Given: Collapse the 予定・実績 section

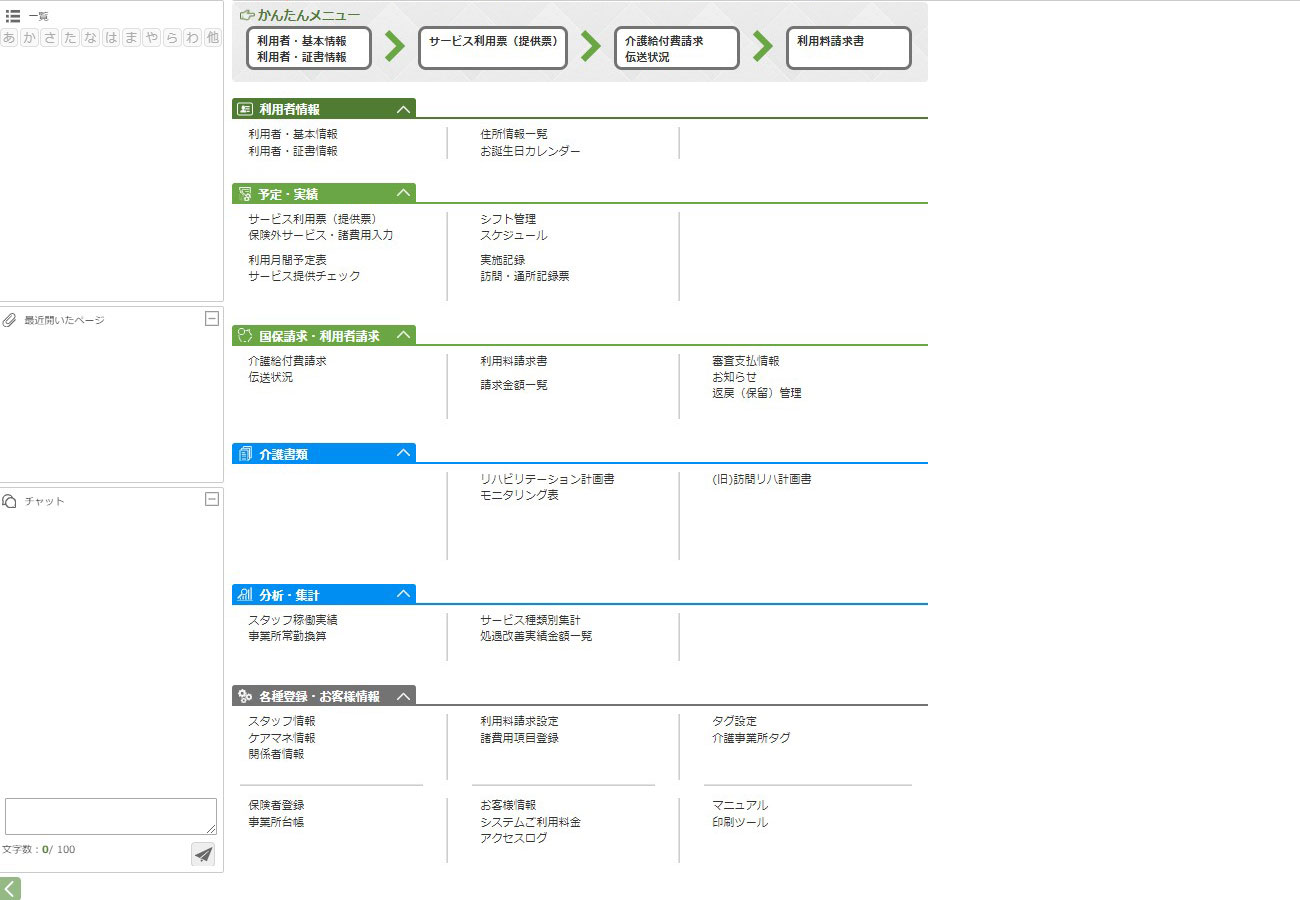Looking at the screenshot, I should (403, 193).
